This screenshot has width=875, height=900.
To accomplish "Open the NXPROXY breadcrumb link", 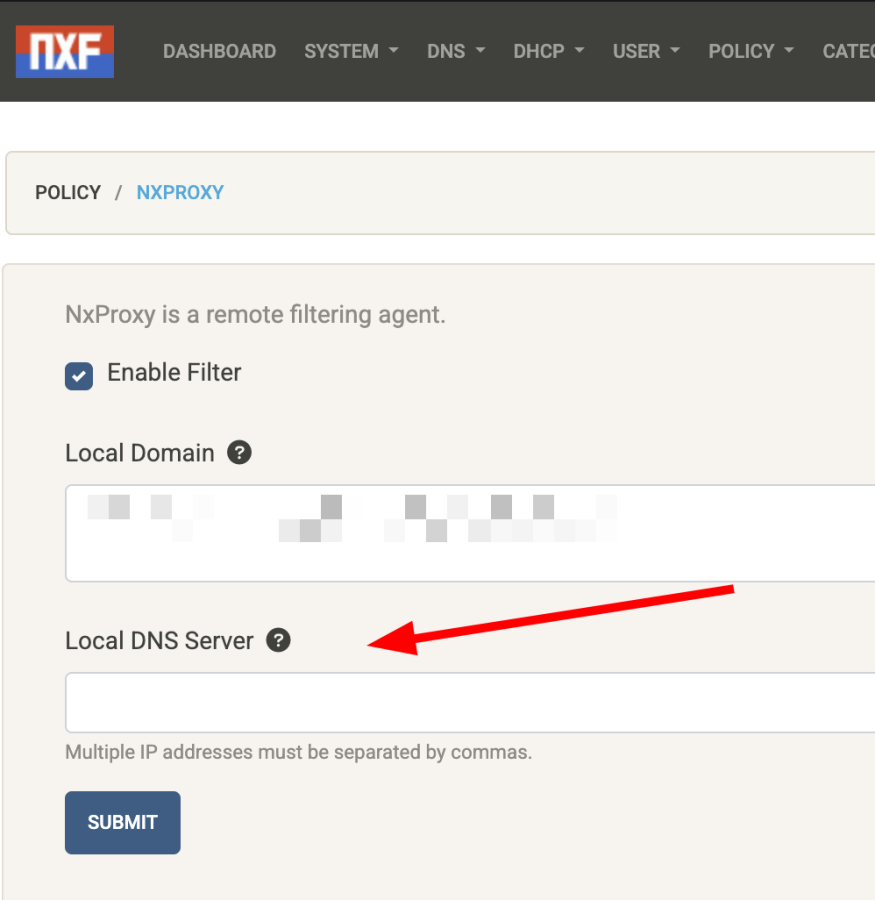I will [180, 192].
